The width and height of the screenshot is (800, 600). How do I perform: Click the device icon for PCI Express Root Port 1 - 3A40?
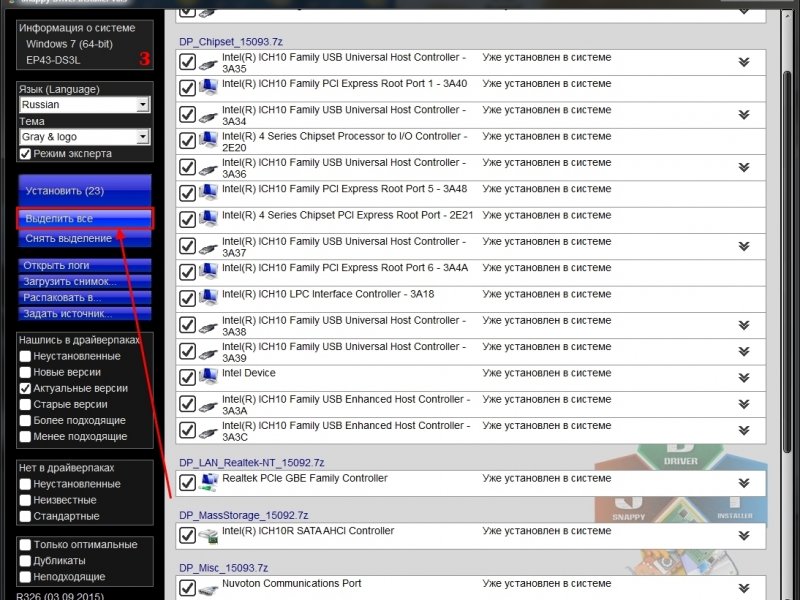pos(208,87)
